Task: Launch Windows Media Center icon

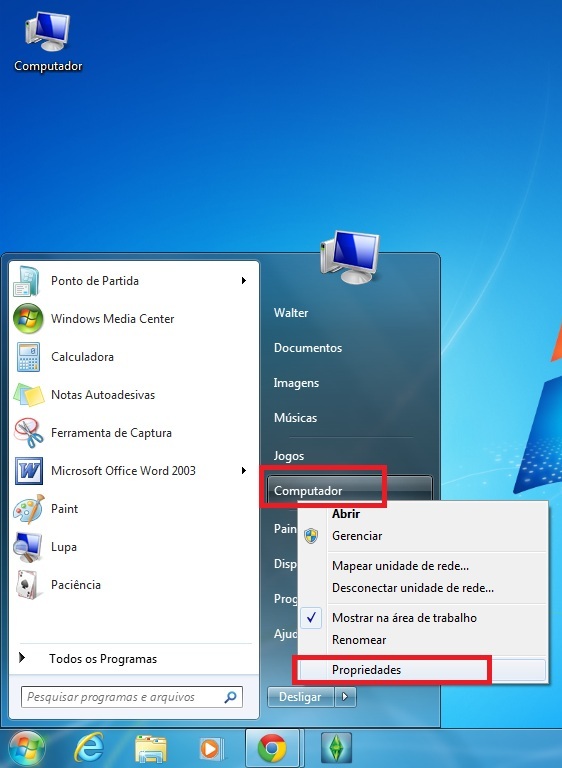Action: coord(28,319)
